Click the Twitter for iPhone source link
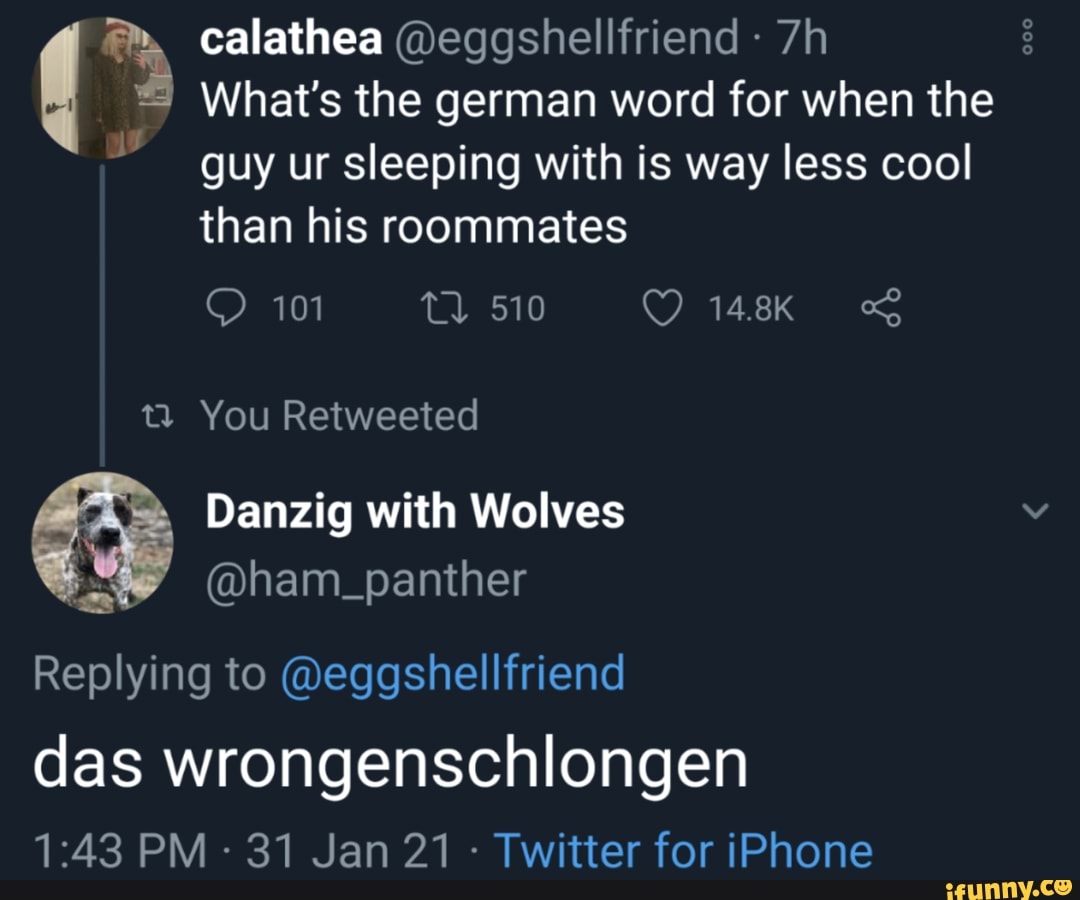Viewport: 1080px width, 900px height. pos(684,850)
